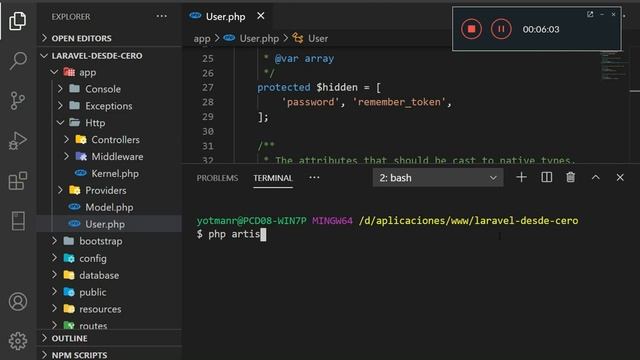Click the recorder timer 00:06:03
Screen dimensions: 640x360
[541, 29]
